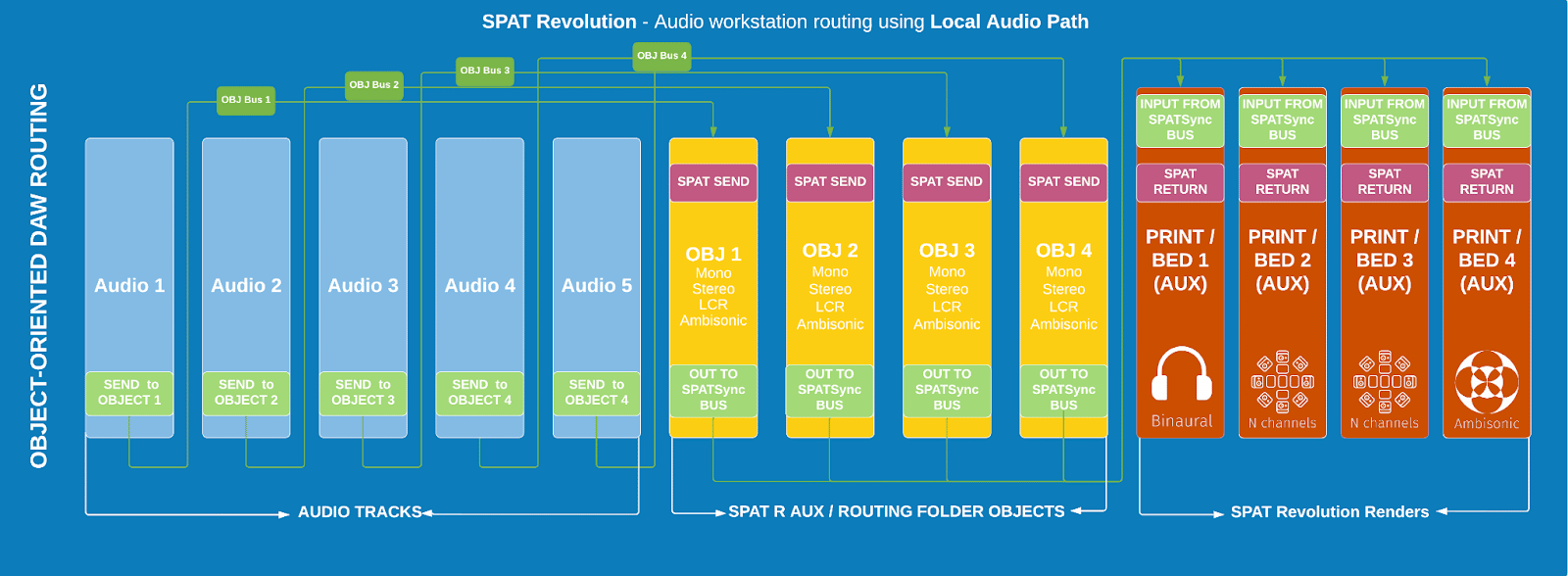The width and height of the screenshot is (1568, 576).
Task: Select the OBJ Bus 2 label
Action: pyautogui.click(x=374, y=85)
